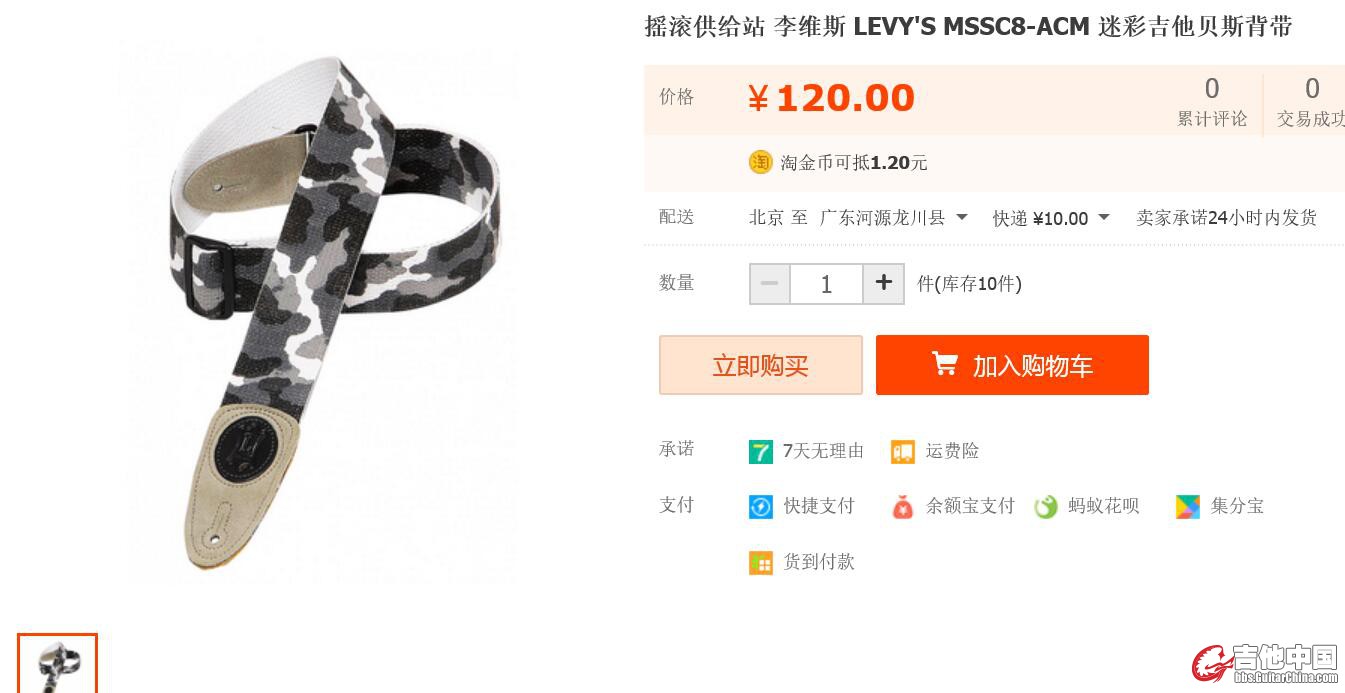This screenshot has height=693, width=1345.
Task: Expand the delivery destination dropdown 广东河源龙川县
Action: (893, 217)
